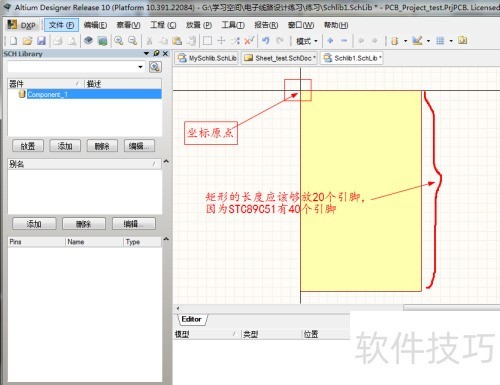Click the undo arrow icon
The height and width of the screenshot is (385, 500).
pyautogui.click(x=266, y=41)
